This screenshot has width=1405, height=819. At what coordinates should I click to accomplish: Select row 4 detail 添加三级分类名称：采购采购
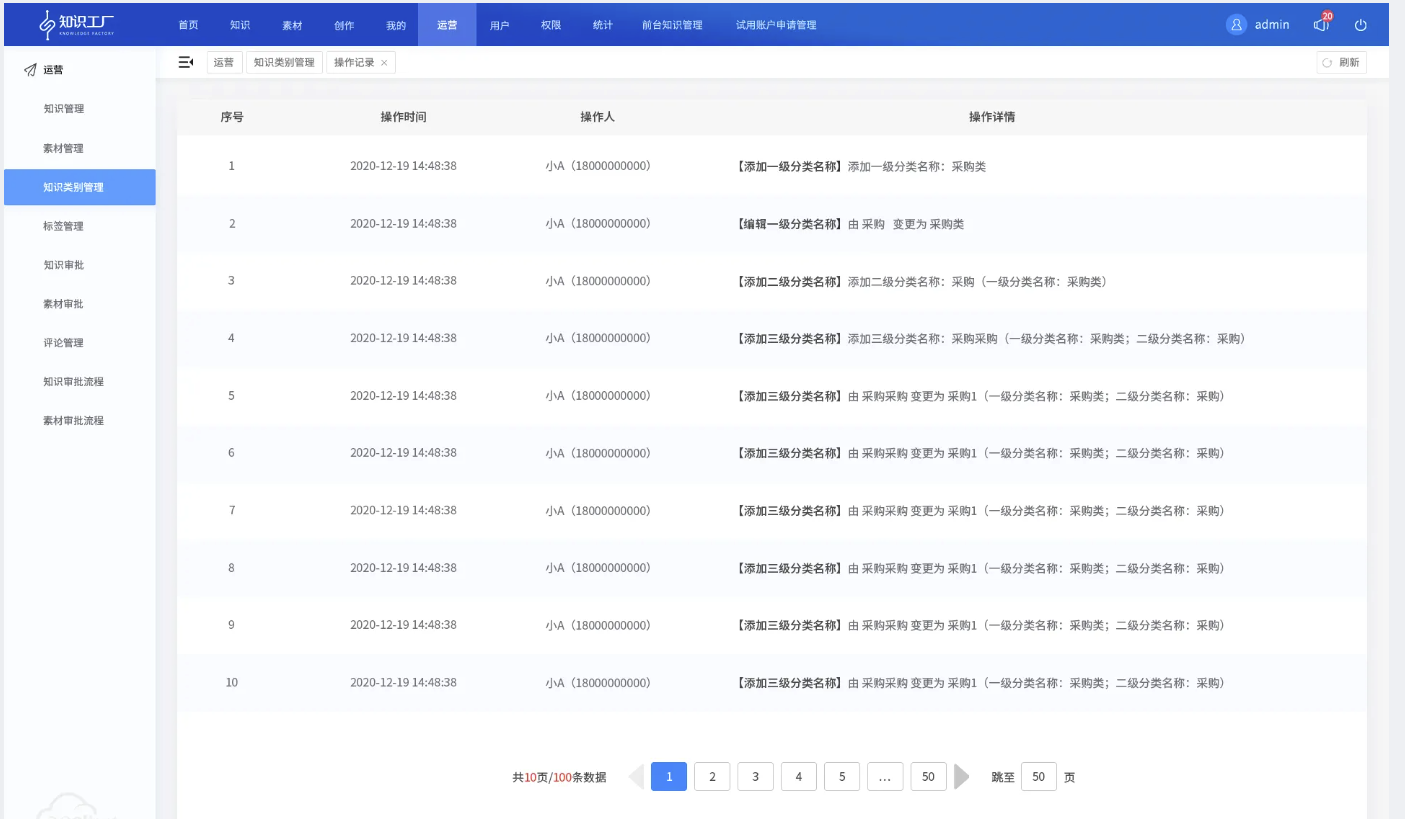pos(990,339)
